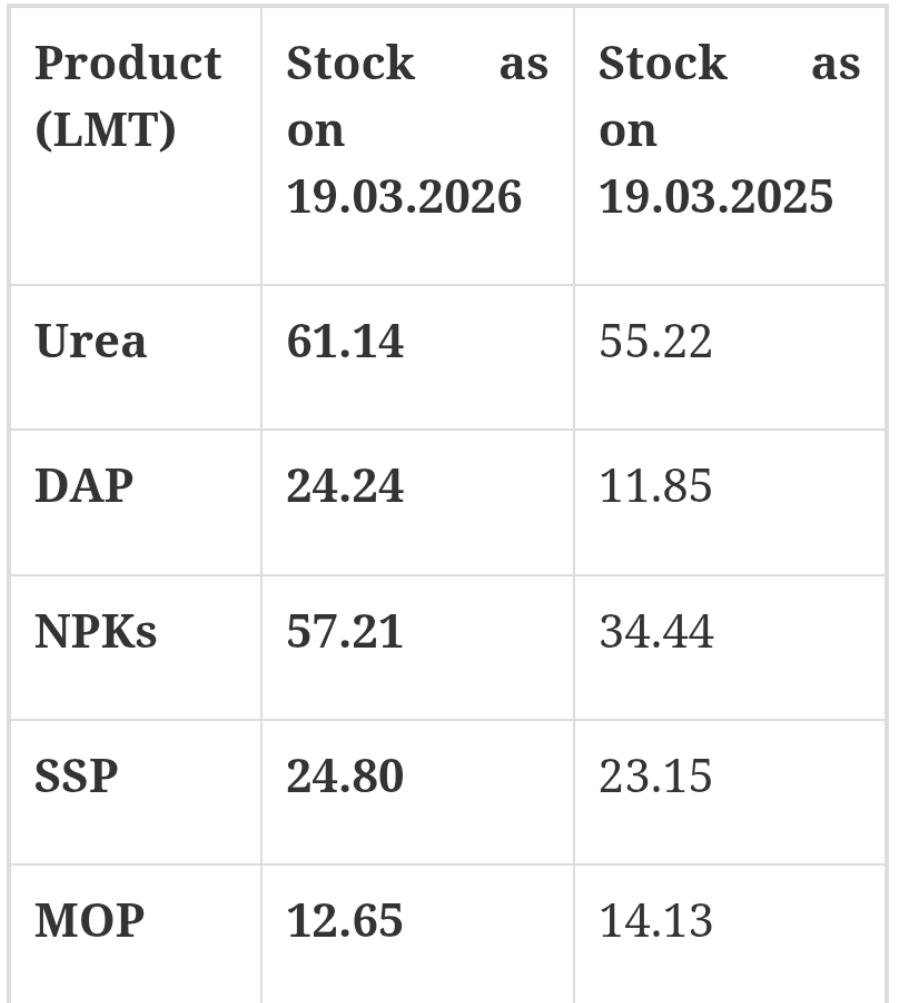The height and width of the screenshot is (1003, 902).
Task: Click the 19.03.2025 date in header
Action: tap(716, 196)
